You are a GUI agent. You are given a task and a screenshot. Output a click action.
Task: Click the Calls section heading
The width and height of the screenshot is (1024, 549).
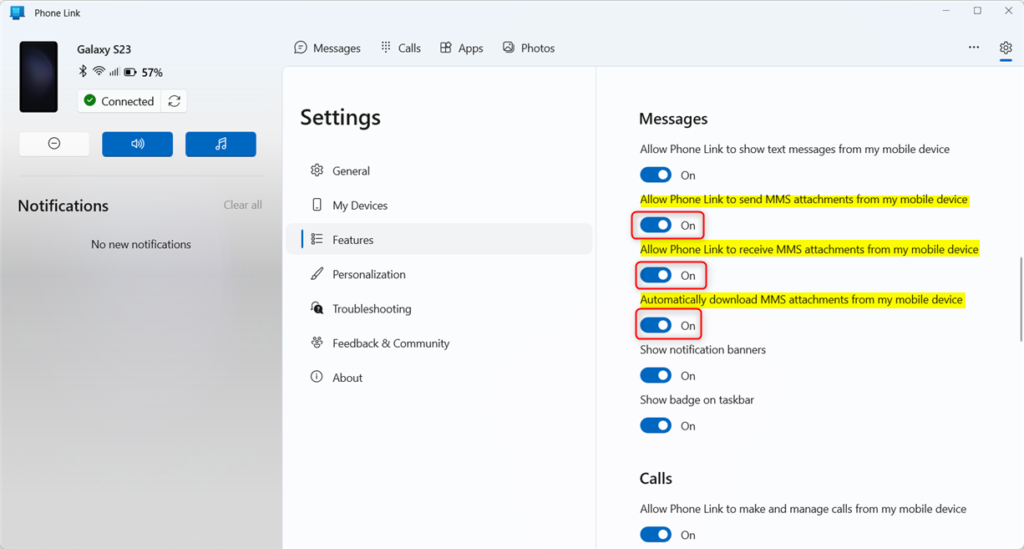(656, 478)
